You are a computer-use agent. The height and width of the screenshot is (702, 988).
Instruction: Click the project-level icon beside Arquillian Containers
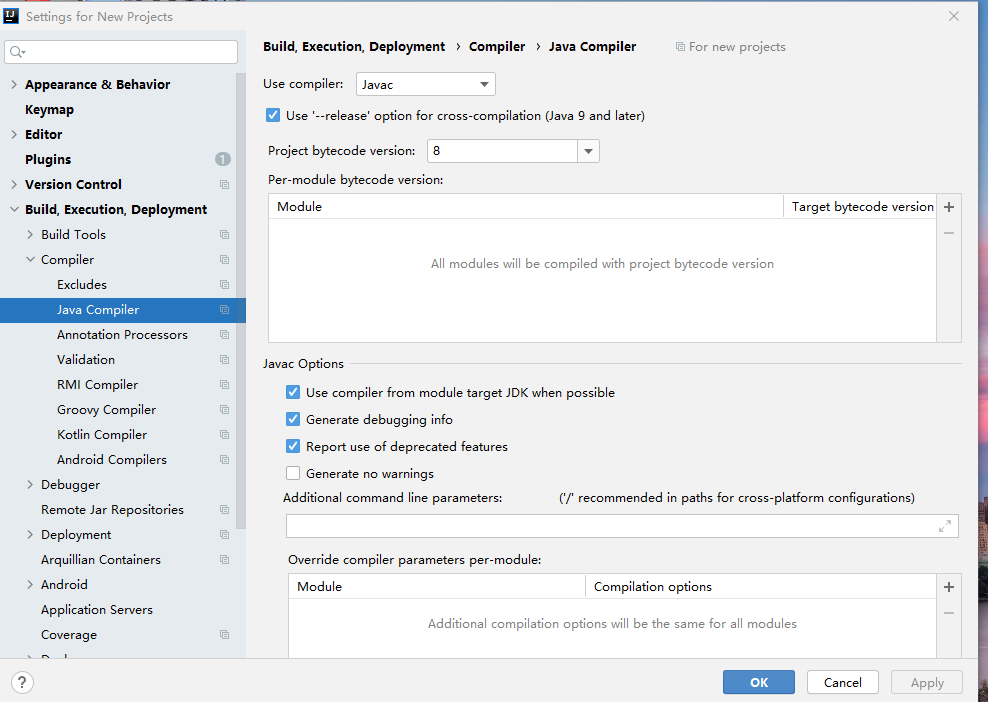coord(224,560)
